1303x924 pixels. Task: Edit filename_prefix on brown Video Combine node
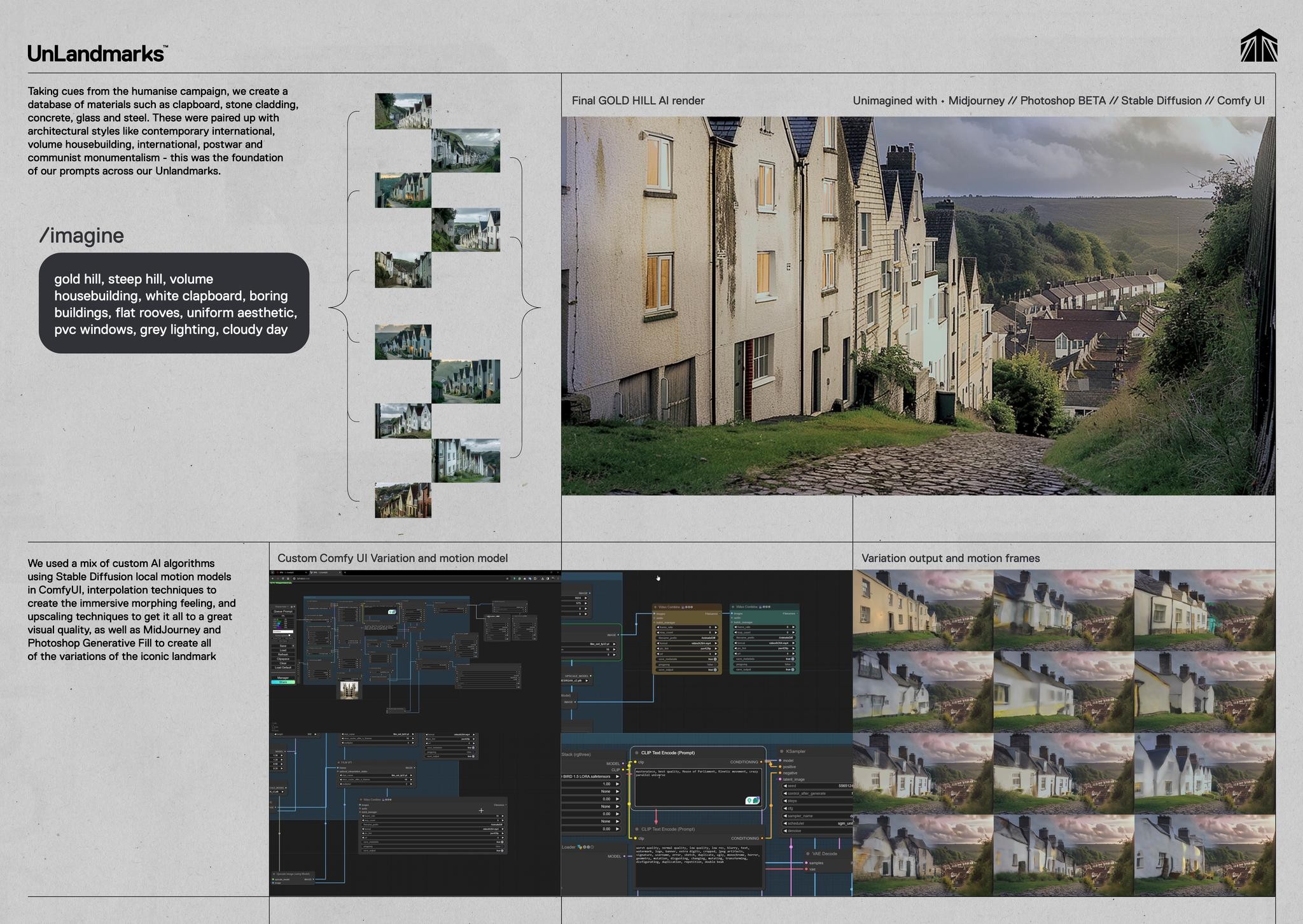[x=686, y=638]
